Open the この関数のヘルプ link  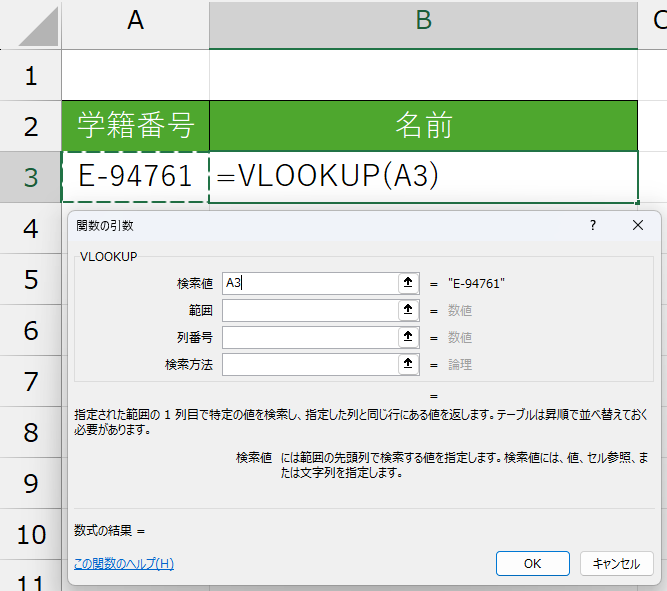[x=124, y=564]
